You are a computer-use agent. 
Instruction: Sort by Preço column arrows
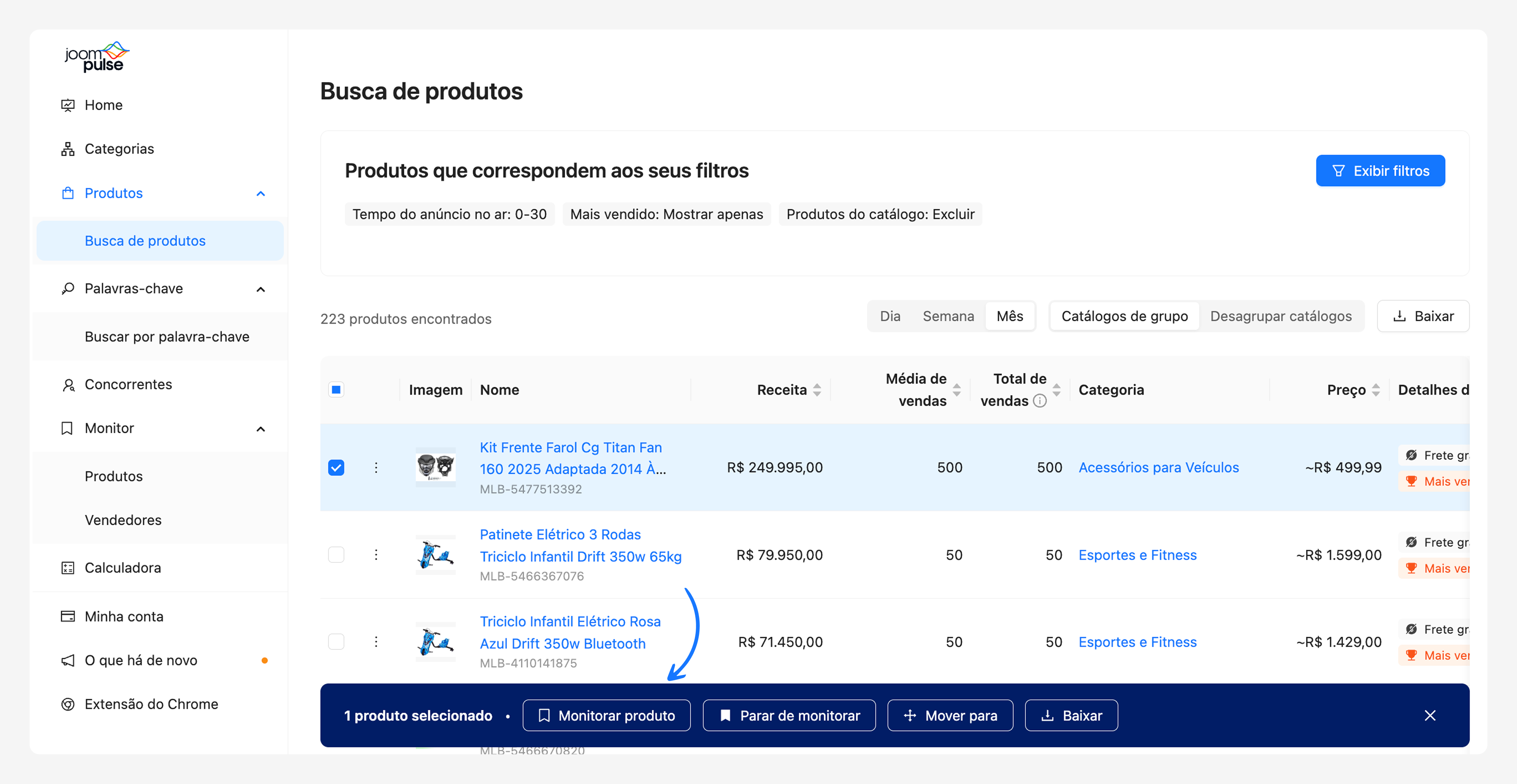coord(1376,390)
